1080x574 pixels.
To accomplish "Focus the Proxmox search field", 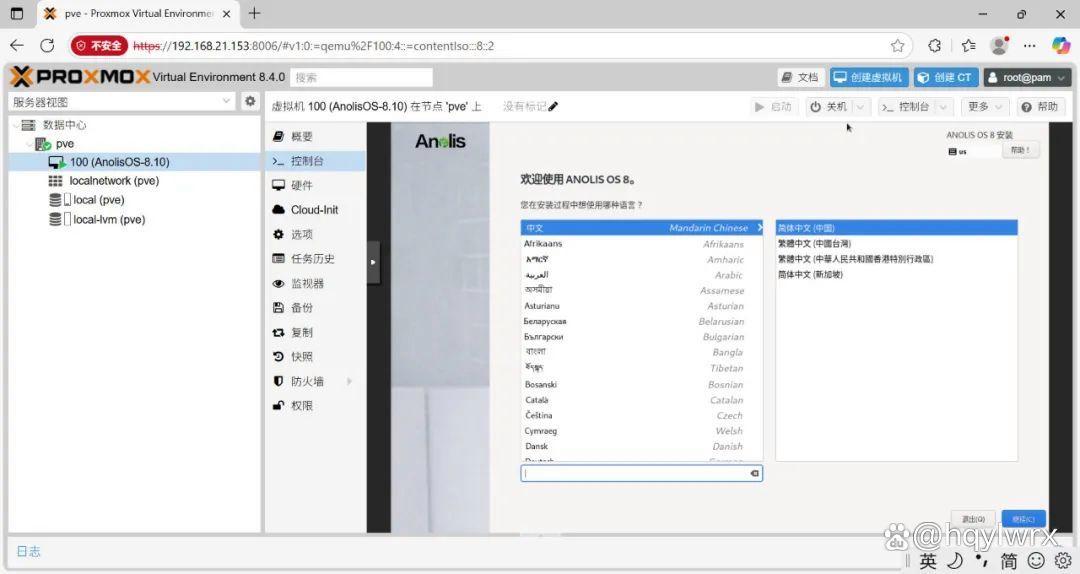I will click(x=362, y=77).
